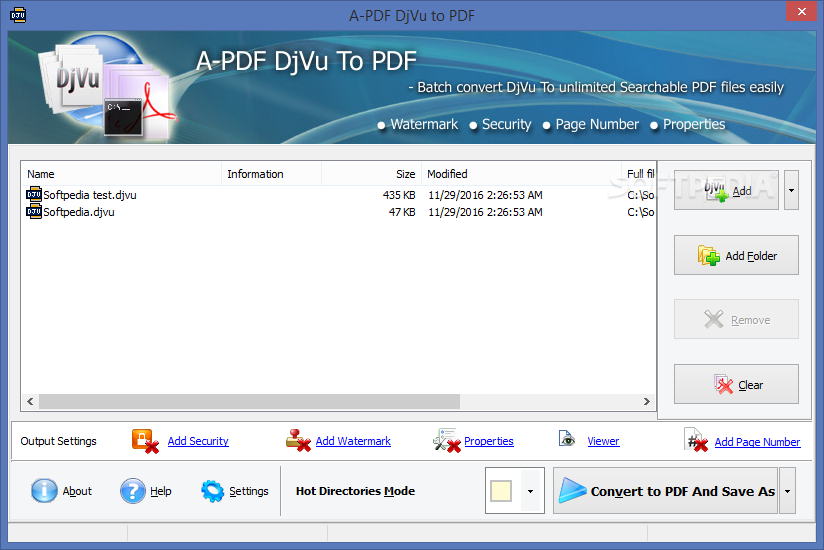Expand the Hot Directories Mode dropdown arrow
The height and width of the screenshot is (550, 824).
[531, 491]
